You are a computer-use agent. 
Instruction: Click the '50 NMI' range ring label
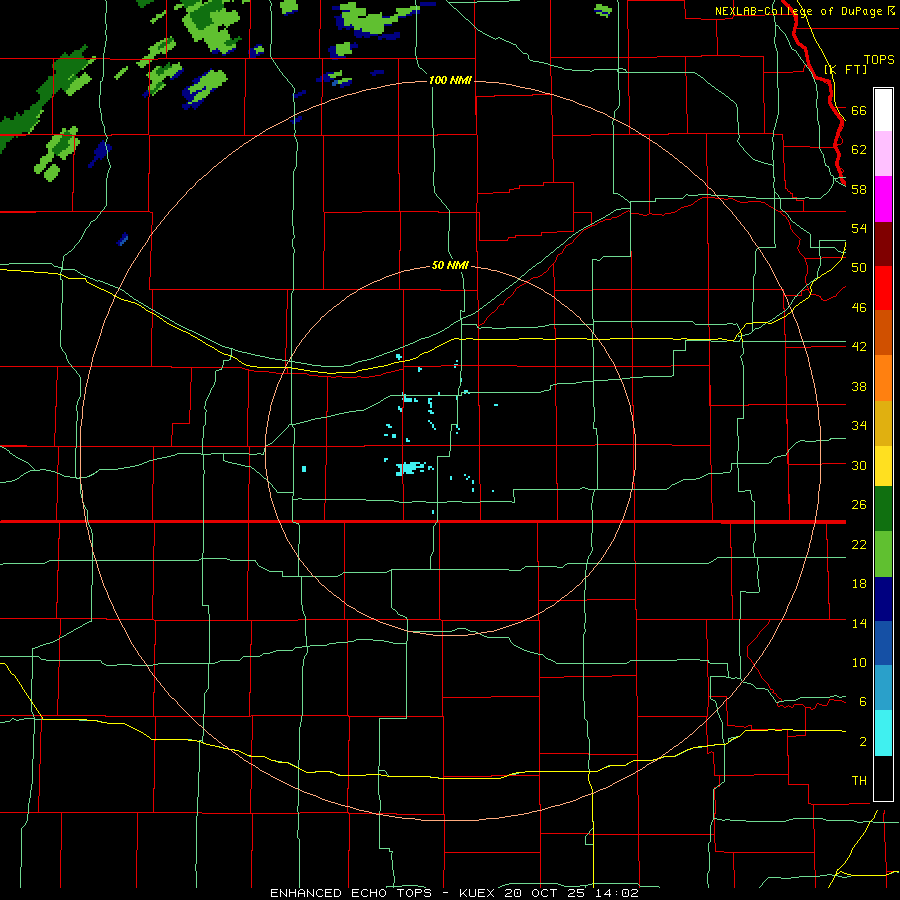pyautogui.click(x=450, y=265)
